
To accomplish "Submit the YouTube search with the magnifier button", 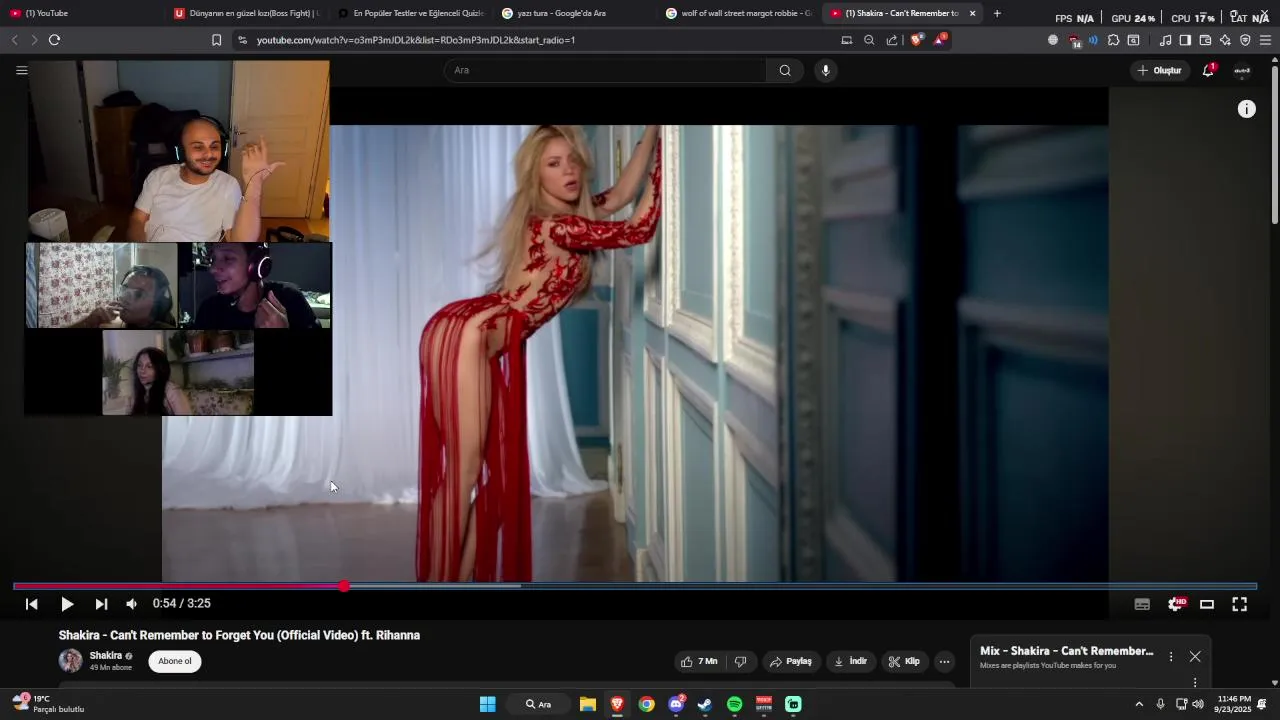I will tap(785, 70).
